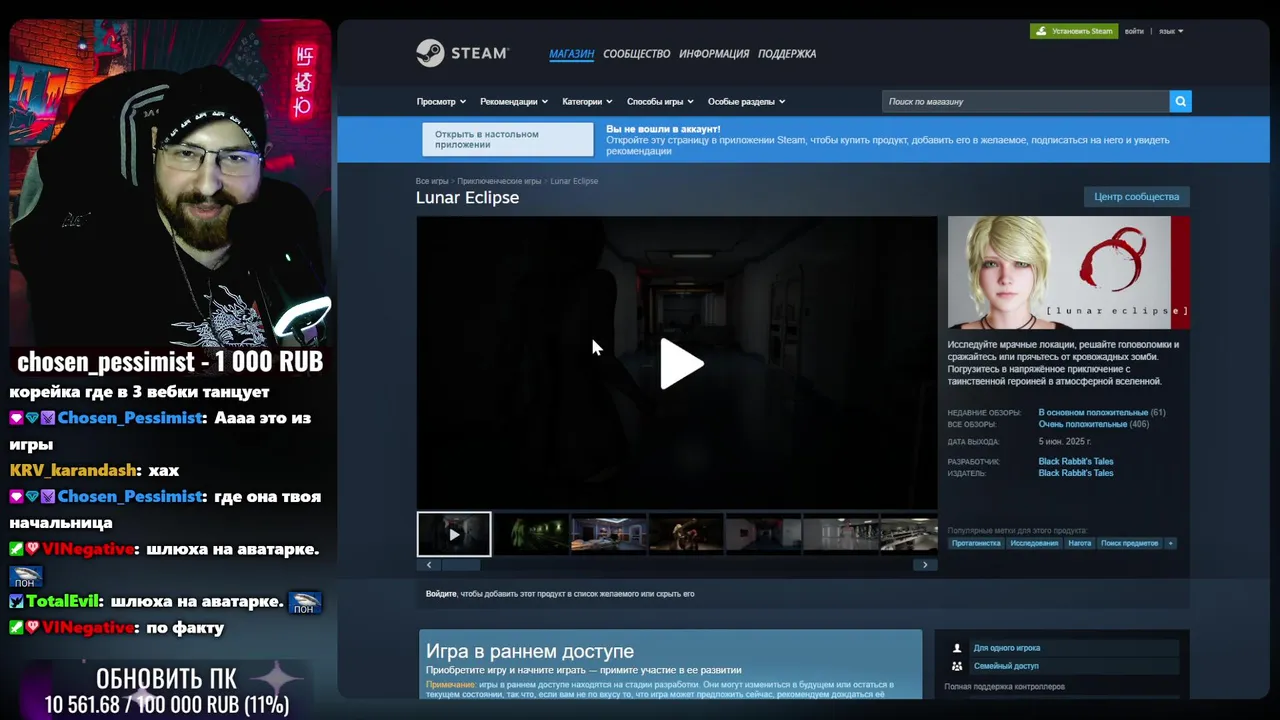This screenshot has width=1280, height=720.
Task: Click the left arrow of the media strip
Action: (x=429, y=565)
